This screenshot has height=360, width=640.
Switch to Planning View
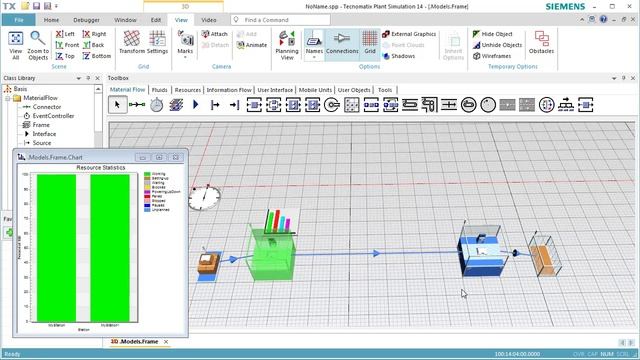pyautogui.click(x=287, y=46)
